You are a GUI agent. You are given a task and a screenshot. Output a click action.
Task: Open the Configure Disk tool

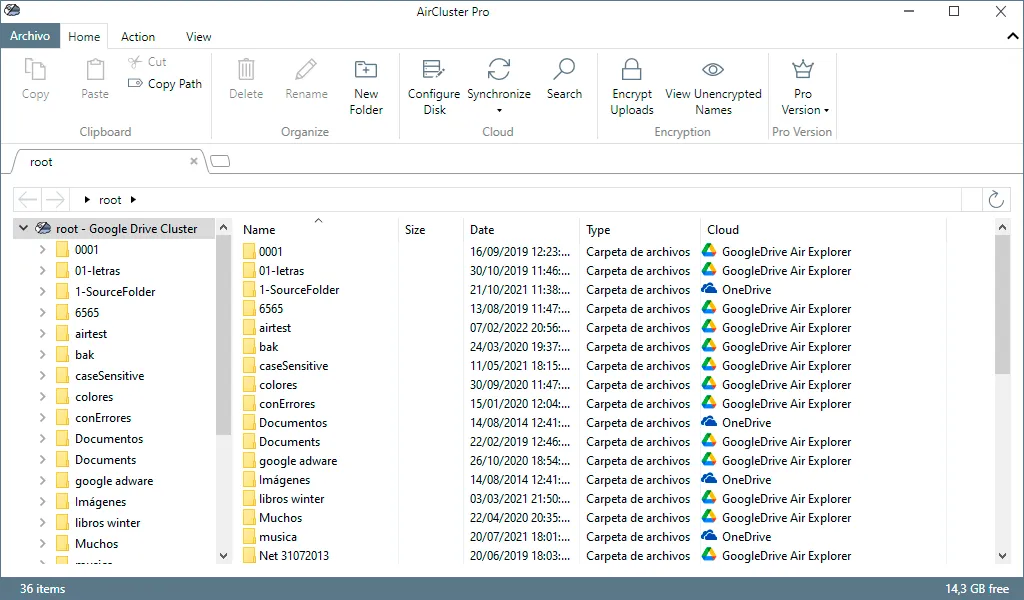pos(434,87)
